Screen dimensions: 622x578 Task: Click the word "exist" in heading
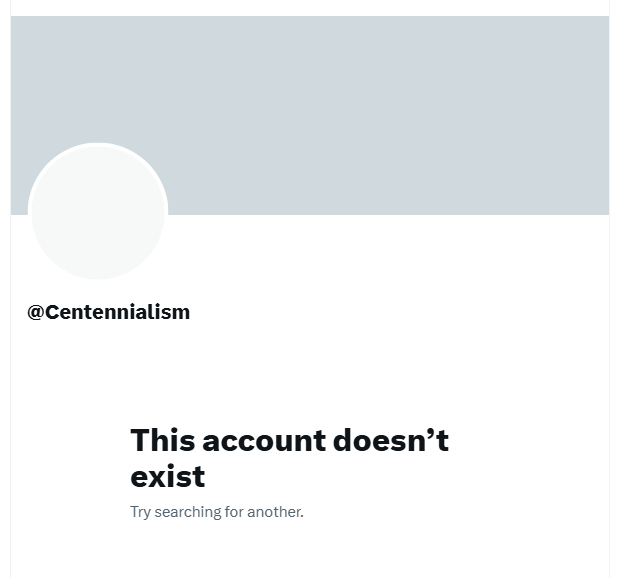click(167, 476)
